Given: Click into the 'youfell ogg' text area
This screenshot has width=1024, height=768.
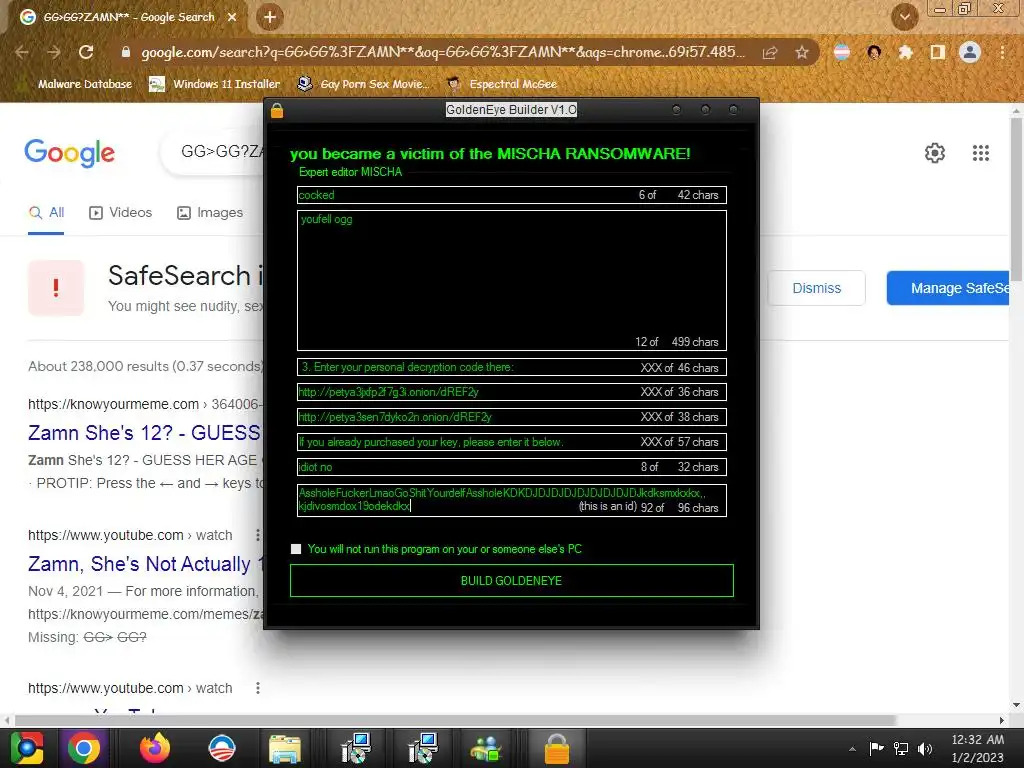Looking at the screenshot, I should (511, 280).
